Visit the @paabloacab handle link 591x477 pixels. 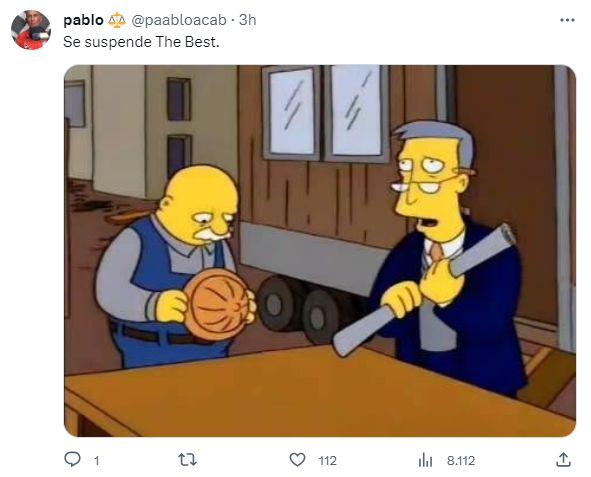point(179,20)
